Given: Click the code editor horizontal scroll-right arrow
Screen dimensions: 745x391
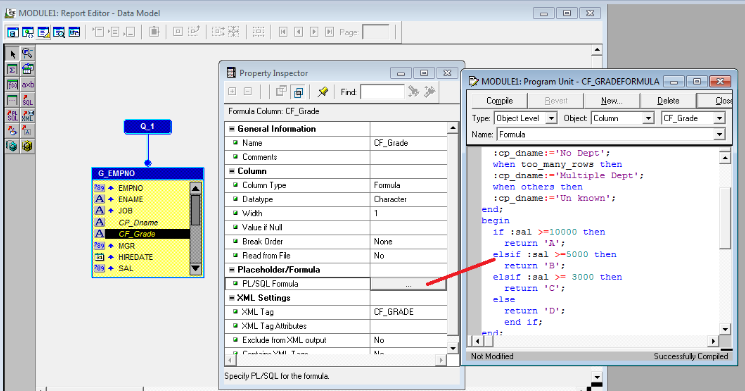Looking at the screenshot, I should (713, 341).
